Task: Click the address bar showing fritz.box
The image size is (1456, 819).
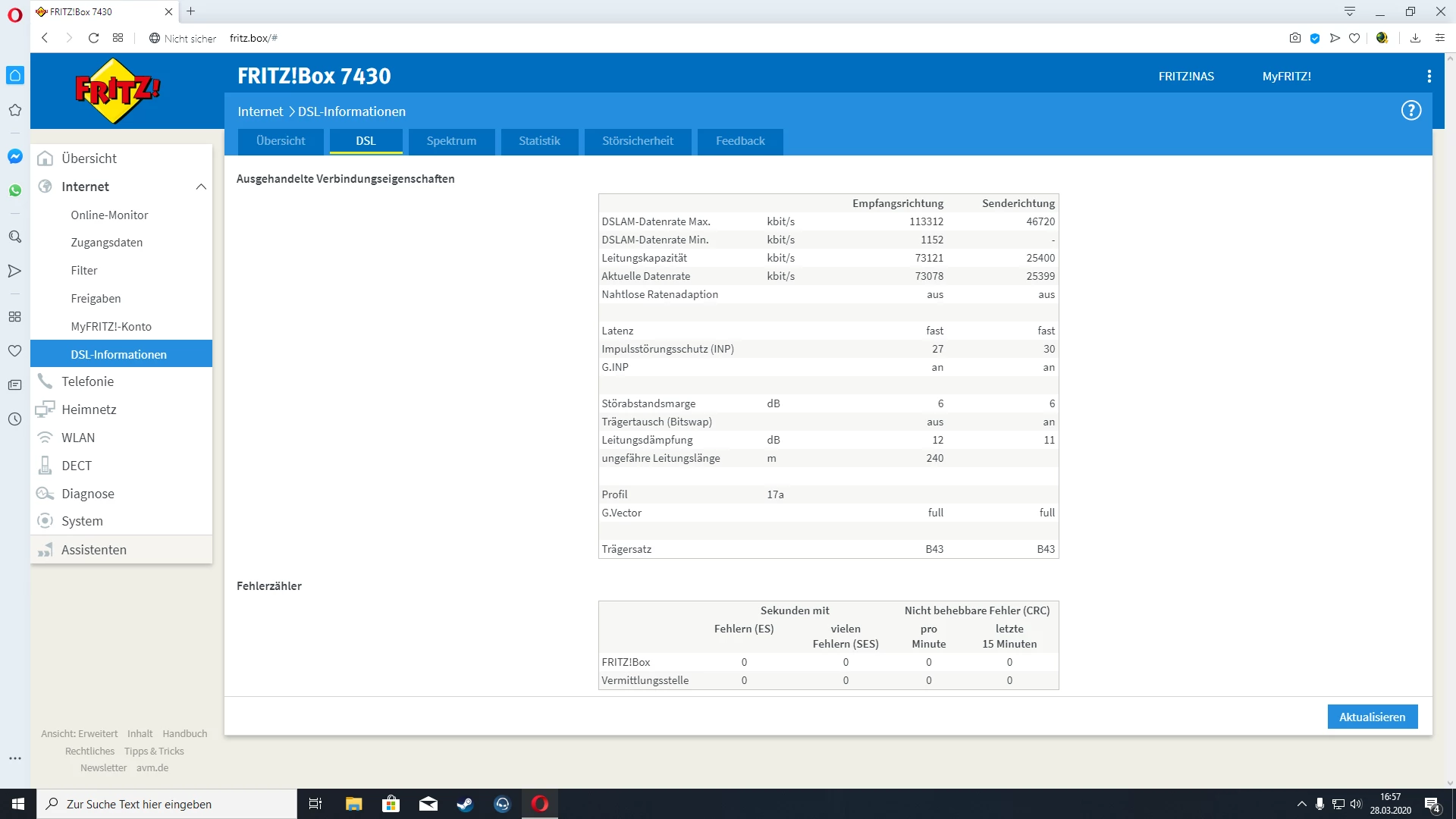Action: click(253, 38)
